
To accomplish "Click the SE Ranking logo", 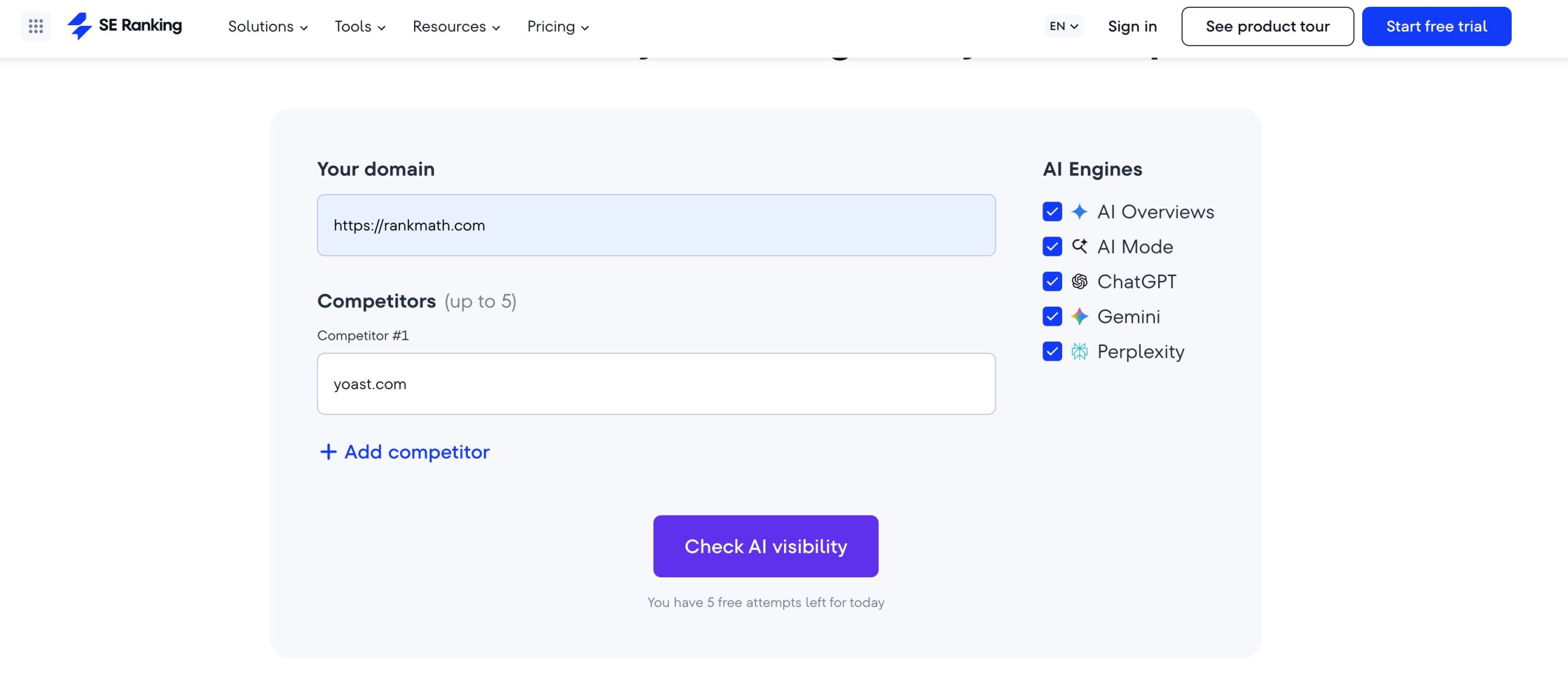I will pos(125,26).
